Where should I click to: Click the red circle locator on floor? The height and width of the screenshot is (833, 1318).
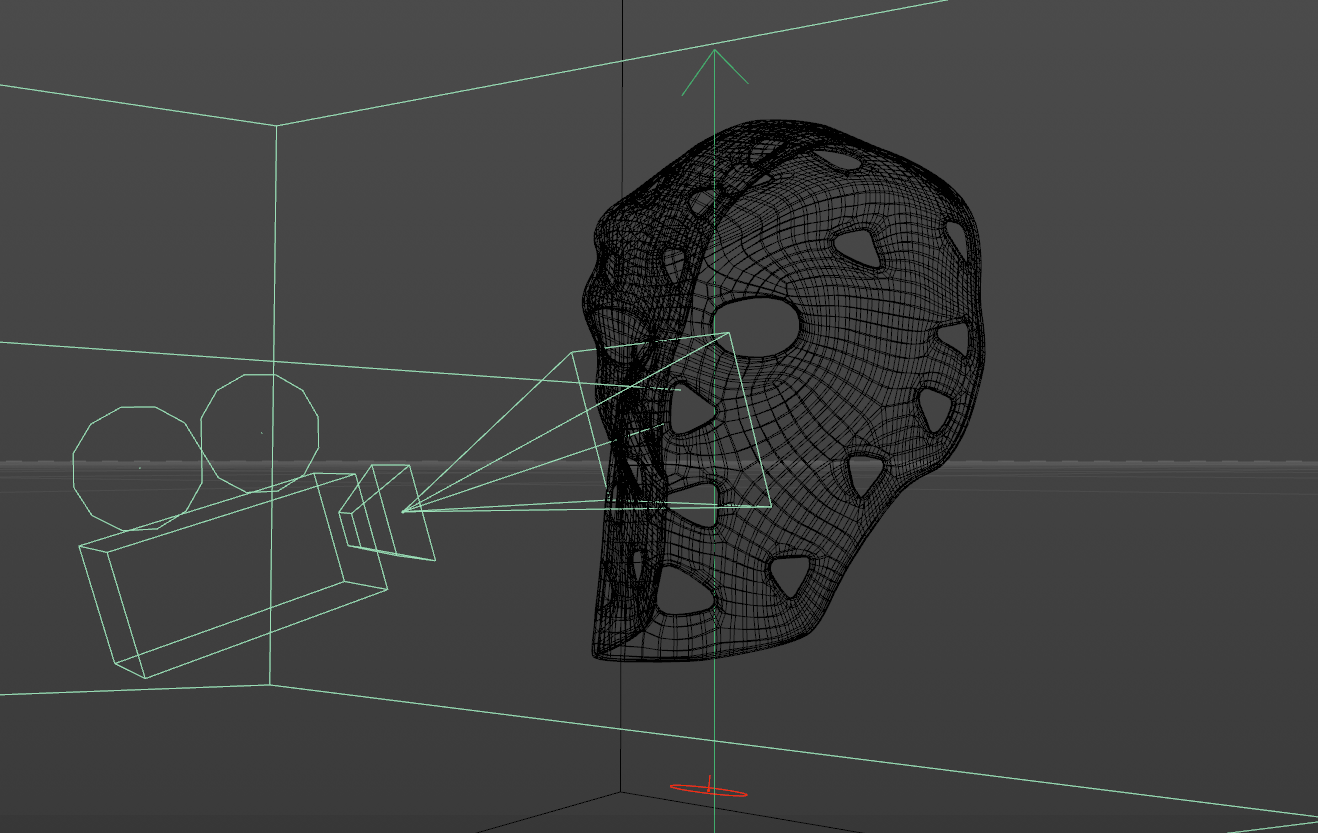(708, 790)
